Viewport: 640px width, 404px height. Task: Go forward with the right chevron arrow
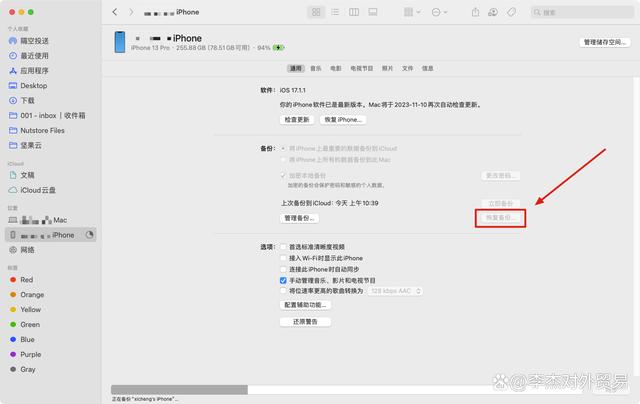(131, 12)
